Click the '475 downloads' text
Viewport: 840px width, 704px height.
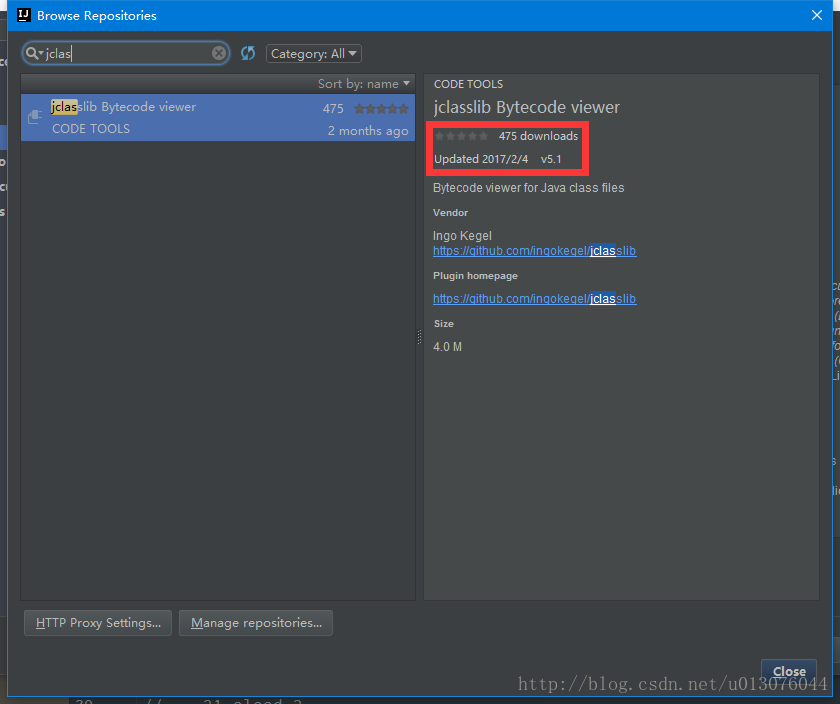[x=538, y=136]
